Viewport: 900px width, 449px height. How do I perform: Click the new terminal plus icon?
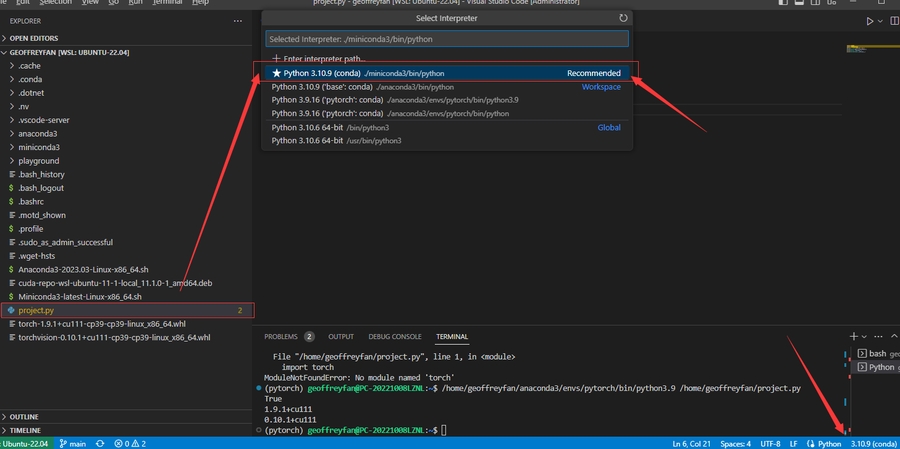point(853,337)
